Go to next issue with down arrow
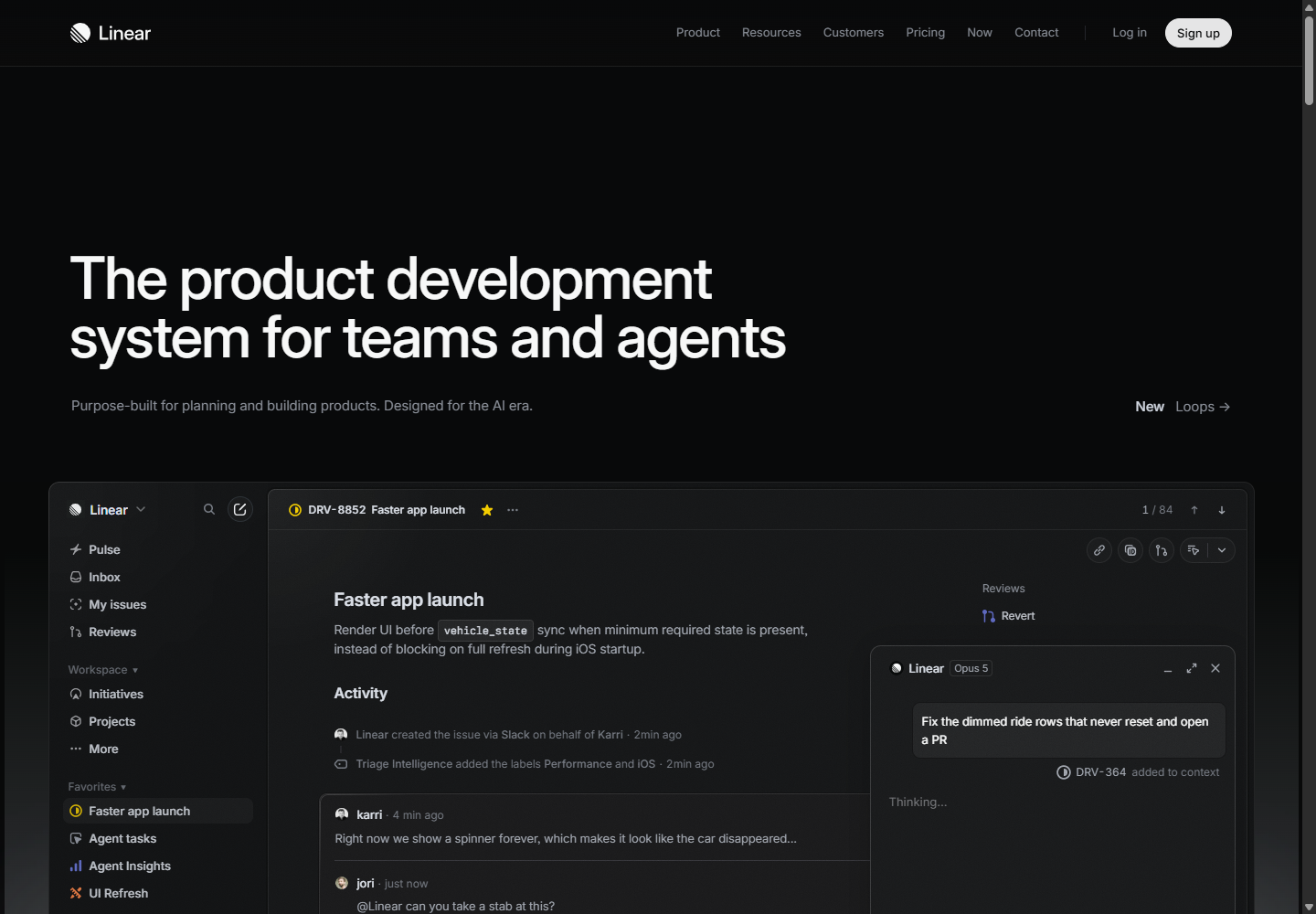The image size is (1316, 914). (x=1222, y=510)
